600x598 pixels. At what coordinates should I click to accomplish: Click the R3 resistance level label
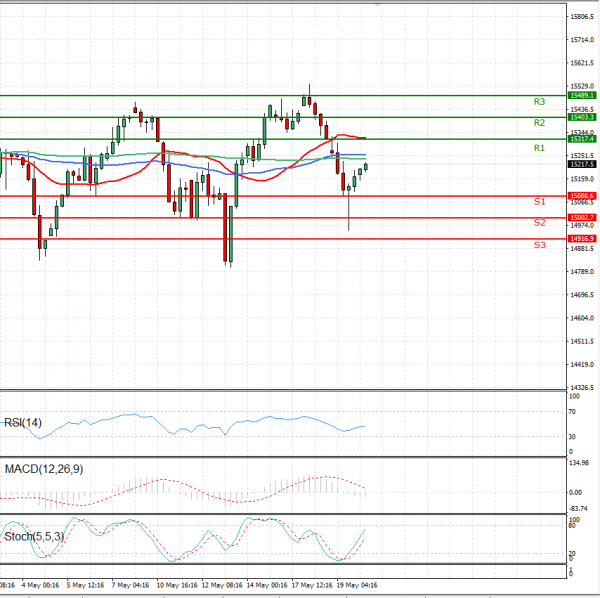point(539,102)
